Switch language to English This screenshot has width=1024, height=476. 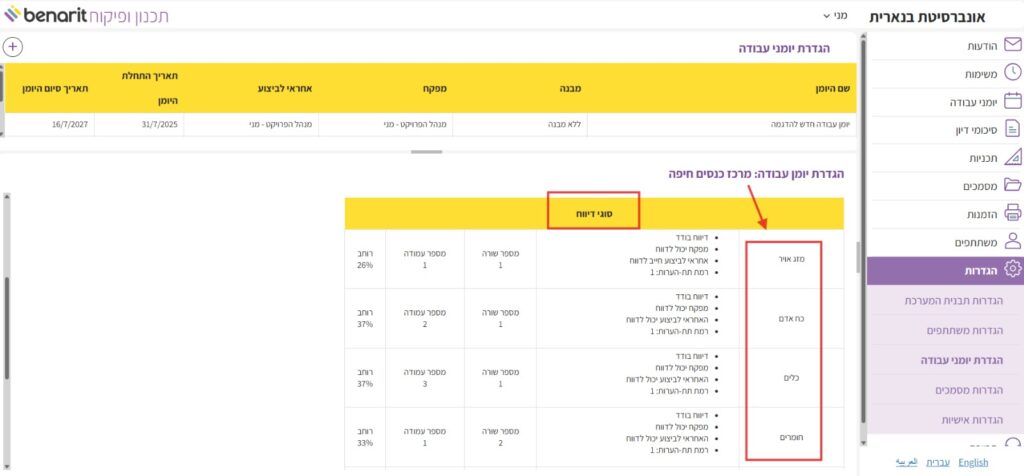point(972,462)
